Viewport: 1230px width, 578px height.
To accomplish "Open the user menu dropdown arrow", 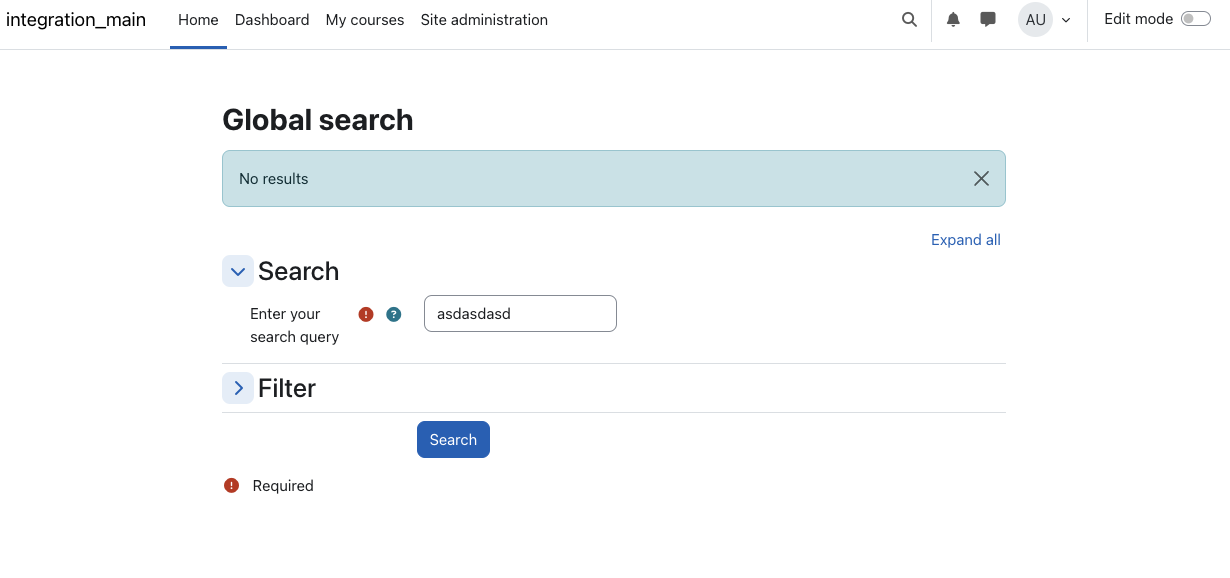I will pyautogui.click(x=1066, y=21).
